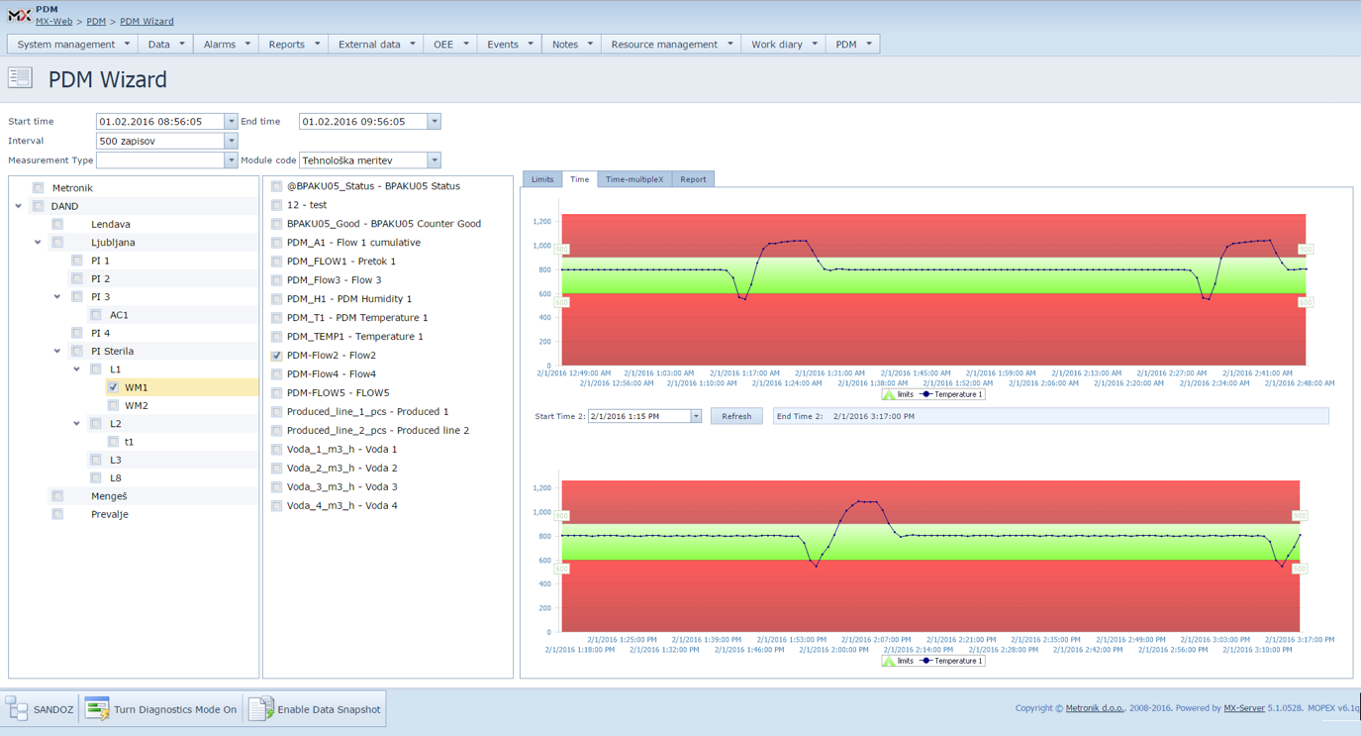
Task: Click the SANDOZ network icon
Action: [x=17, y=709]
